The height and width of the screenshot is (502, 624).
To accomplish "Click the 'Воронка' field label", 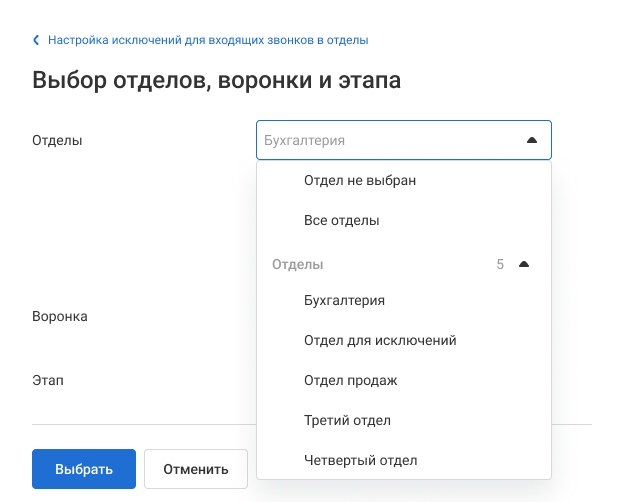I will [x=60, y=316].
